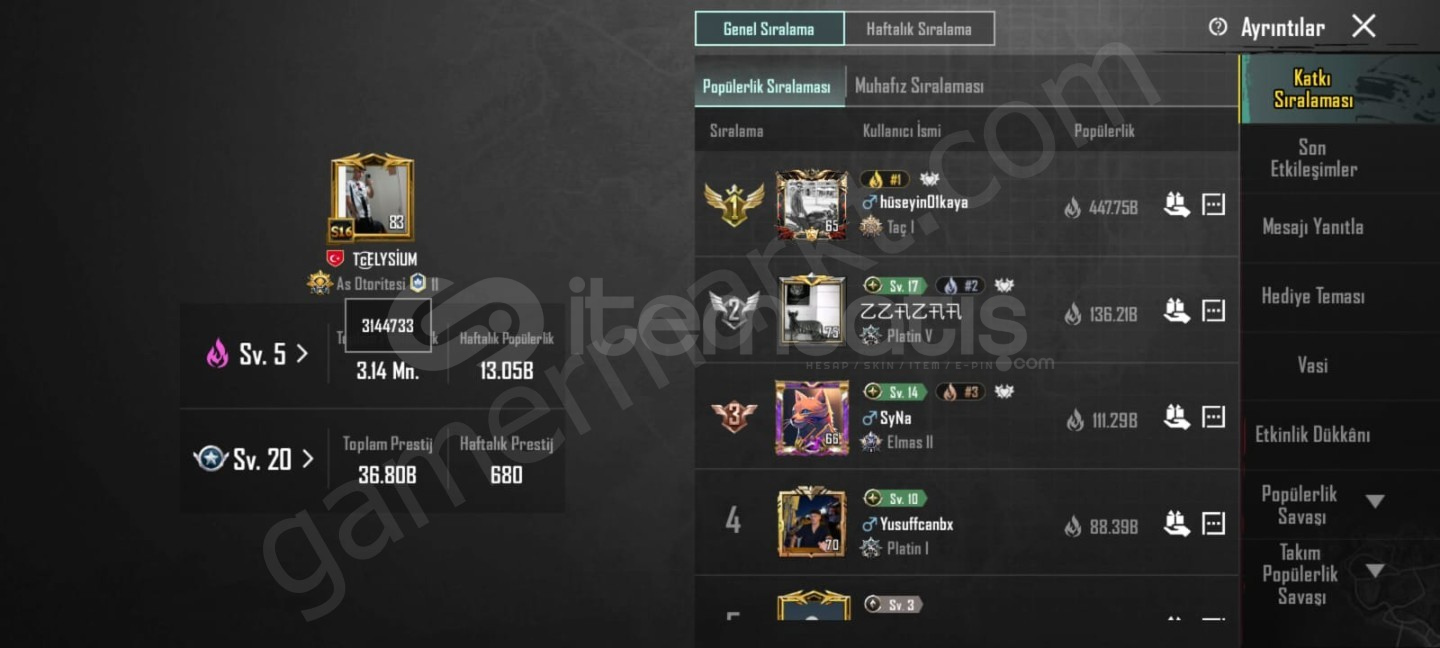Open Etkinlik Dükkânı from the sidebar
1440x648 pixels.
coord(1313,434)
